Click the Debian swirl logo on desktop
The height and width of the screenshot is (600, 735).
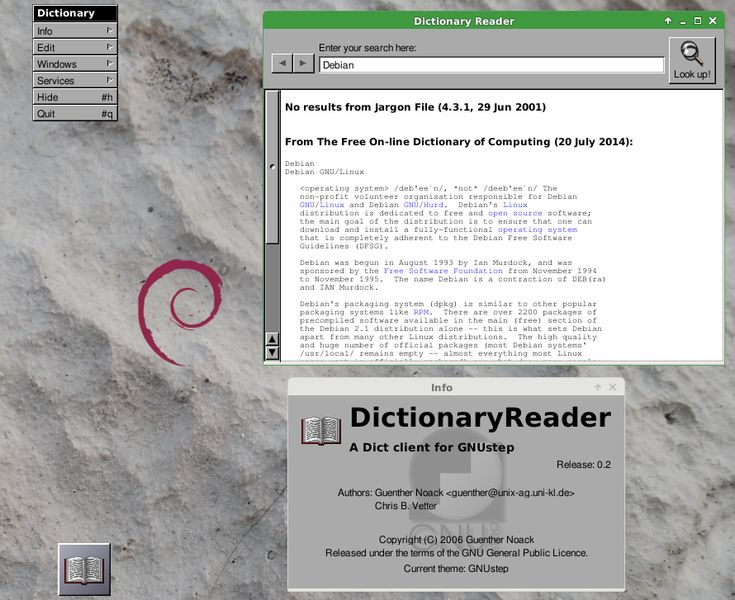click(180, 312)
